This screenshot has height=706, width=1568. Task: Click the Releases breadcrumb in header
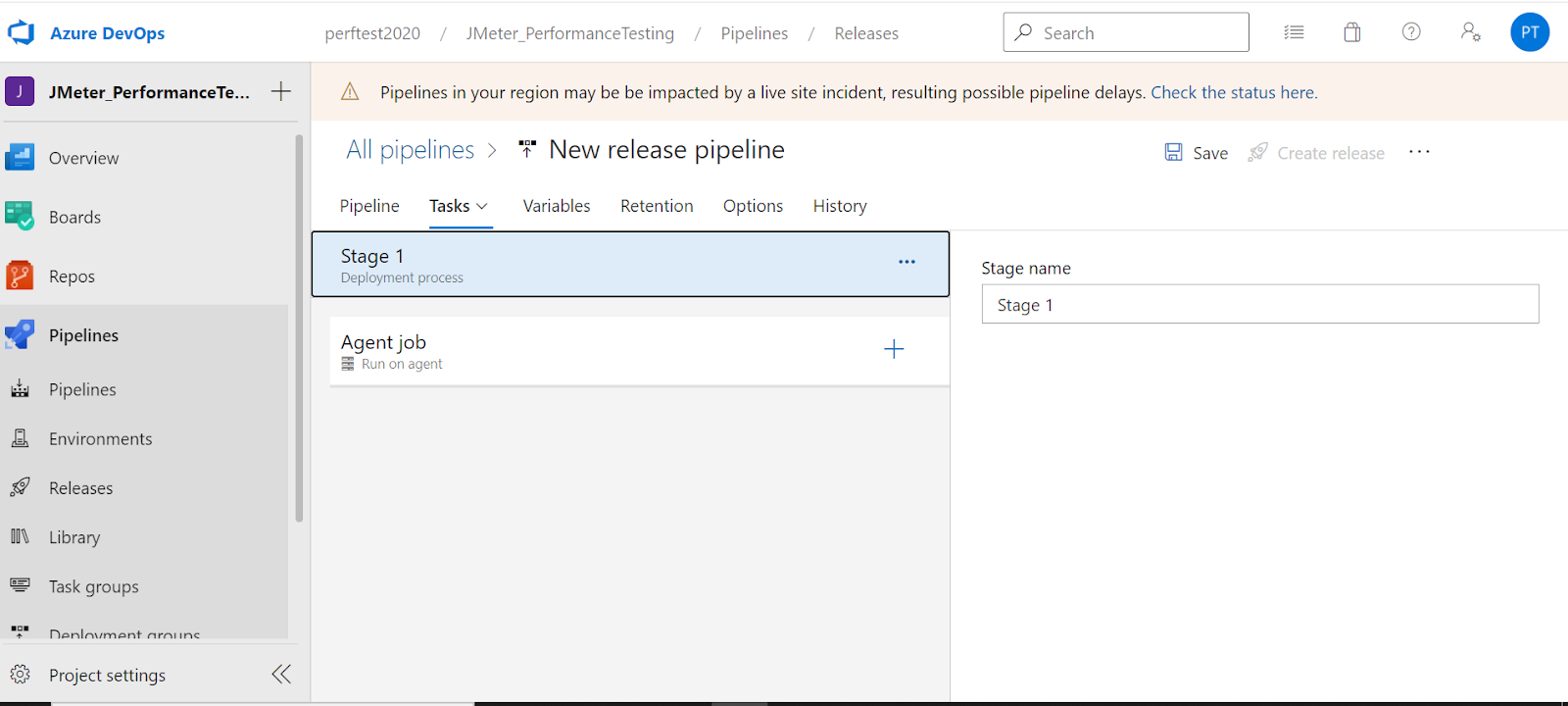coord(866,33)
